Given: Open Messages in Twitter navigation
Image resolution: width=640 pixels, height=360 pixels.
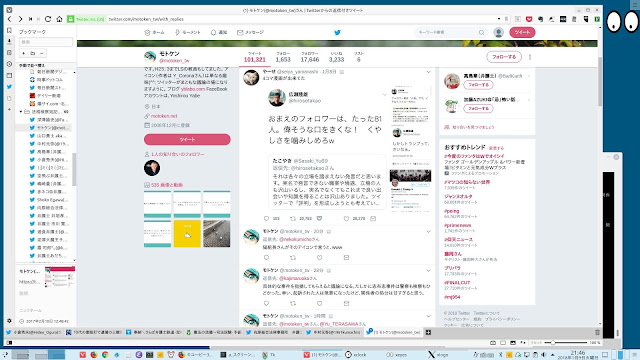Looking at the screenshot, I should [251, 32].
